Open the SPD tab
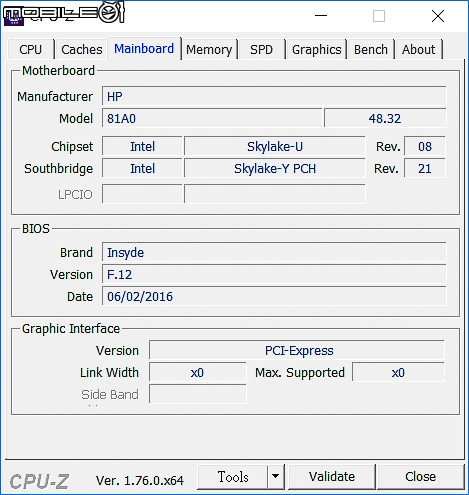The image size is (469, 495). (x=262, y=49)
